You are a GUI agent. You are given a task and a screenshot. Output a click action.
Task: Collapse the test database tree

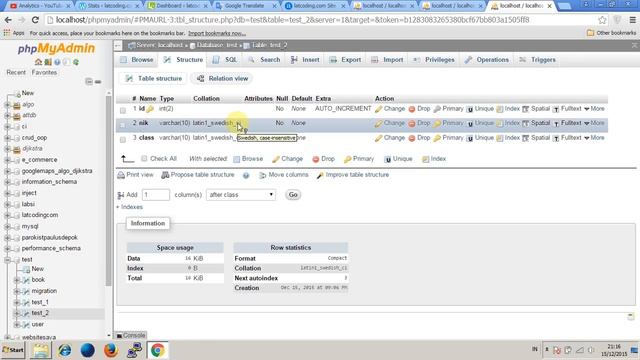point(7,260)
